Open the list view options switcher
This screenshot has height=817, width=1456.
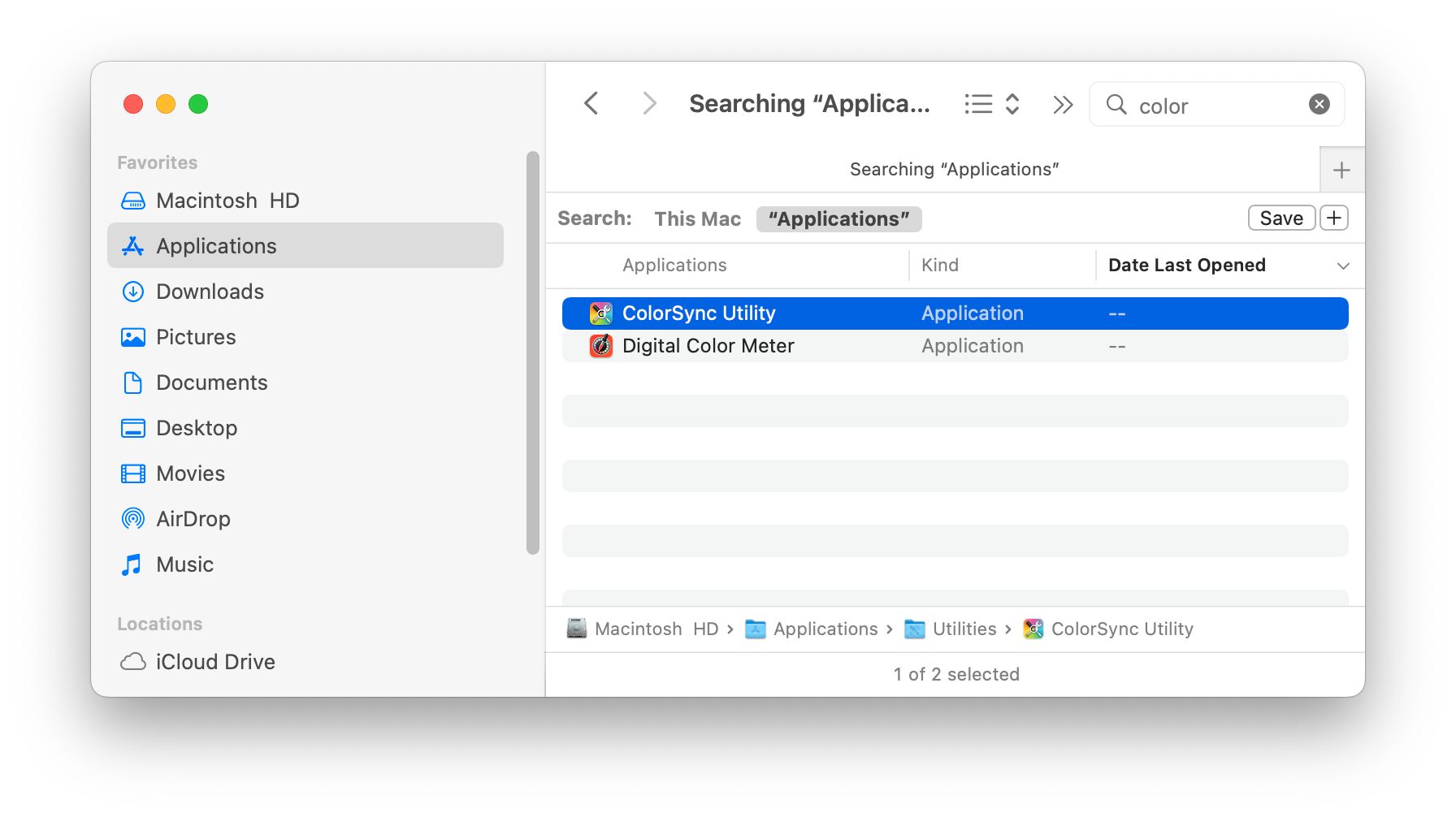click(992, 104)
